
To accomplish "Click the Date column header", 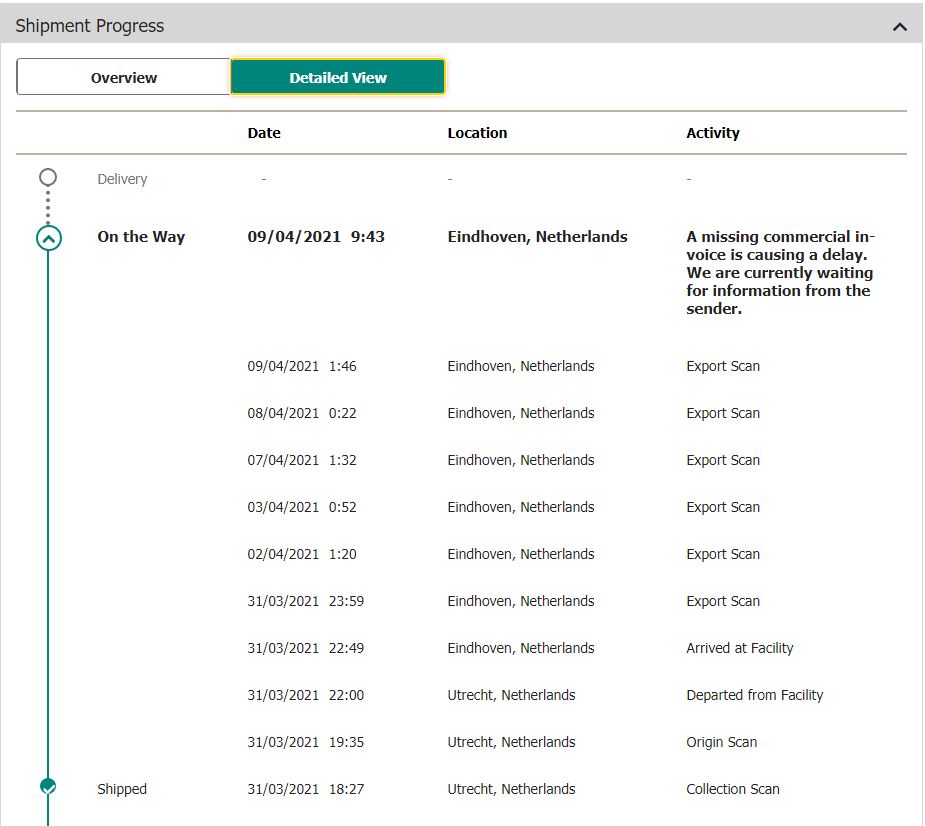I will point(264,133).
